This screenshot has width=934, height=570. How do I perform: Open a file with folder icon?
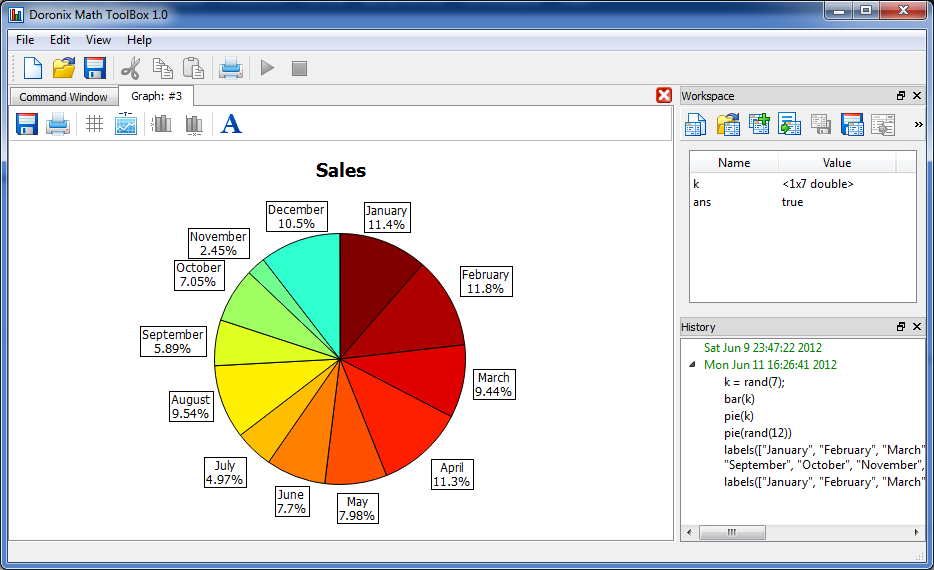pos(64,68)
